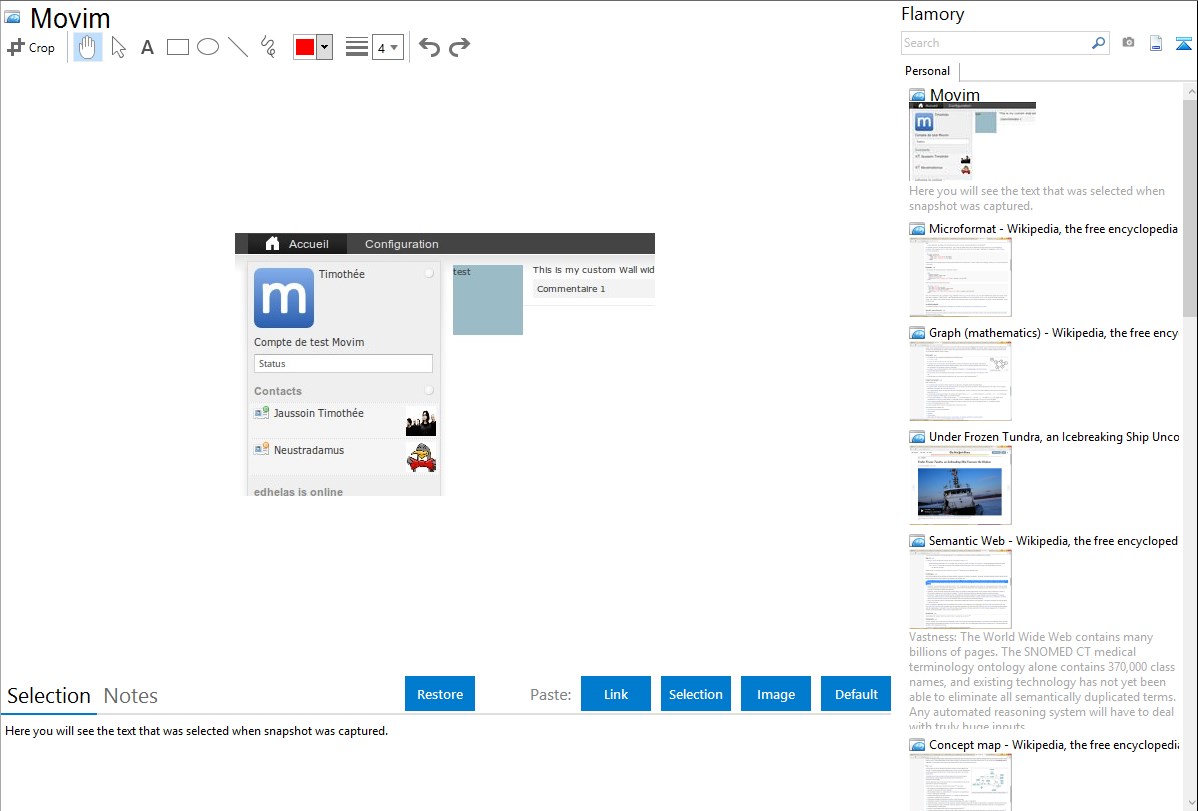
Task: Select "Concept map - Wikipedia" title
Action: point(1054,745)
